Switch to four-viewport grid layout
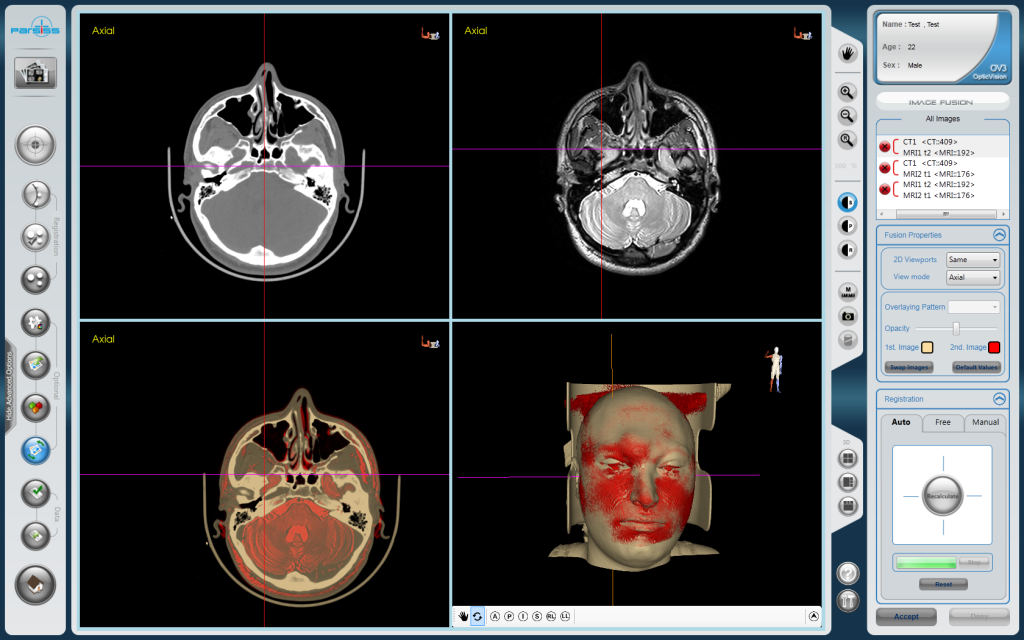The image size is (1024, 640). pos(848,458)
